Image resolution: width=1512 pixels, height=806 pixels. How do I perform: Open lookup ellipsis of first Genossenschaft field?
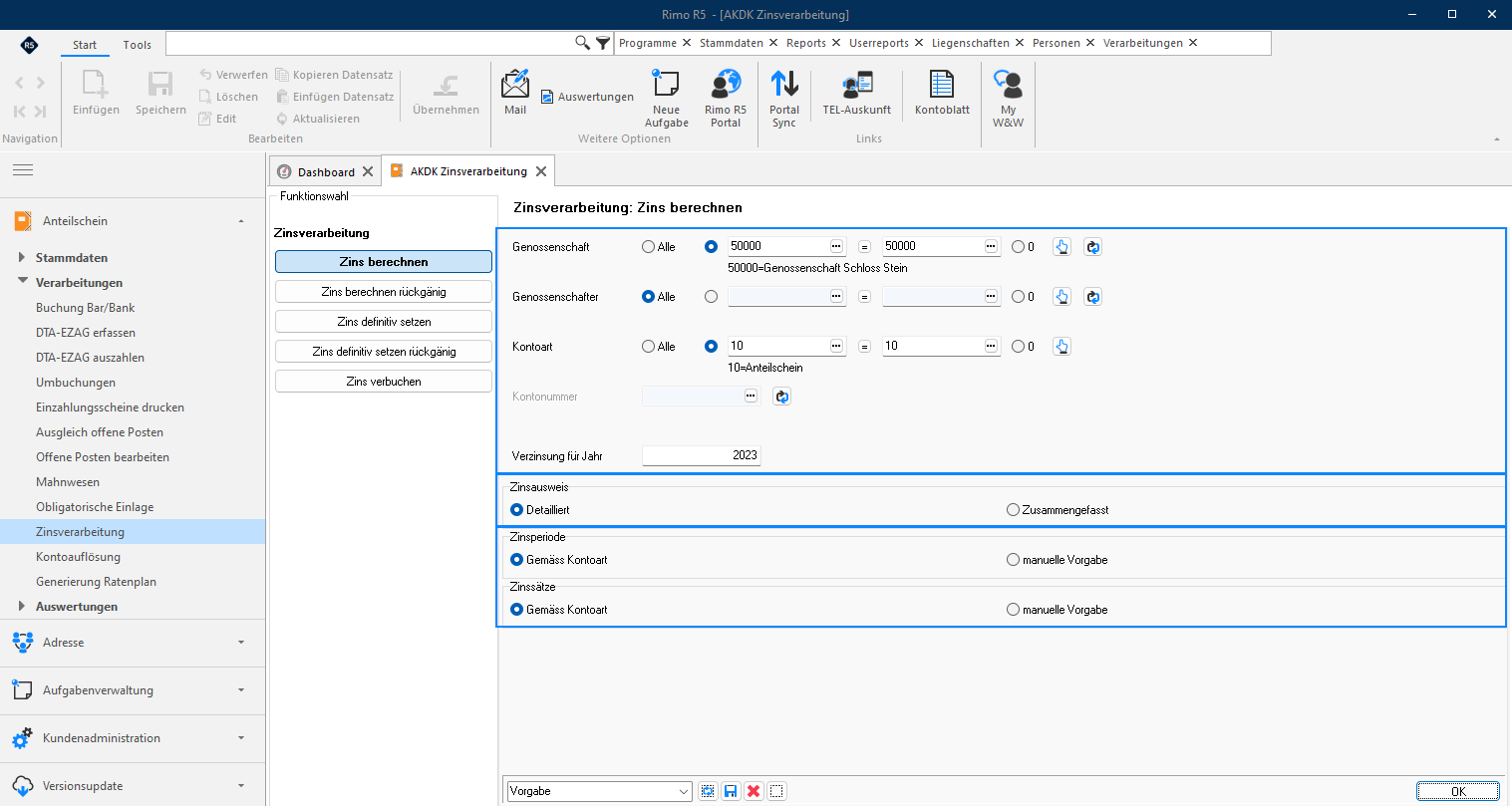click(836, 246)
